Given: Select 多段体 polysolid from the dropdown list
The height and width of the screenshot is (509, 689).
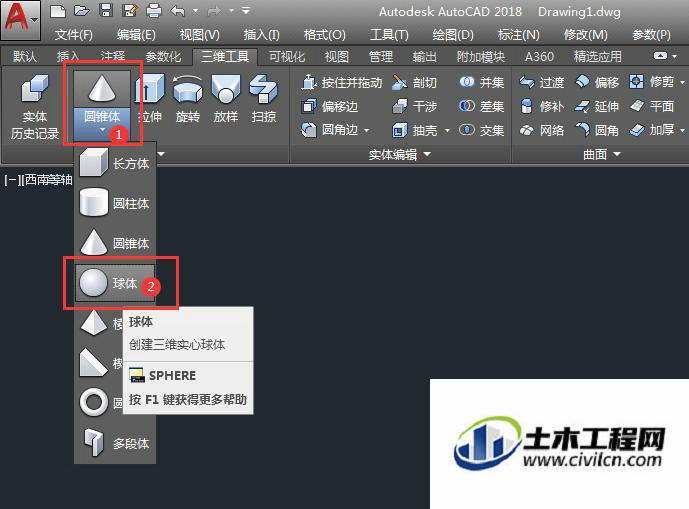Looking at the screenshot, I should coord(115,443).
